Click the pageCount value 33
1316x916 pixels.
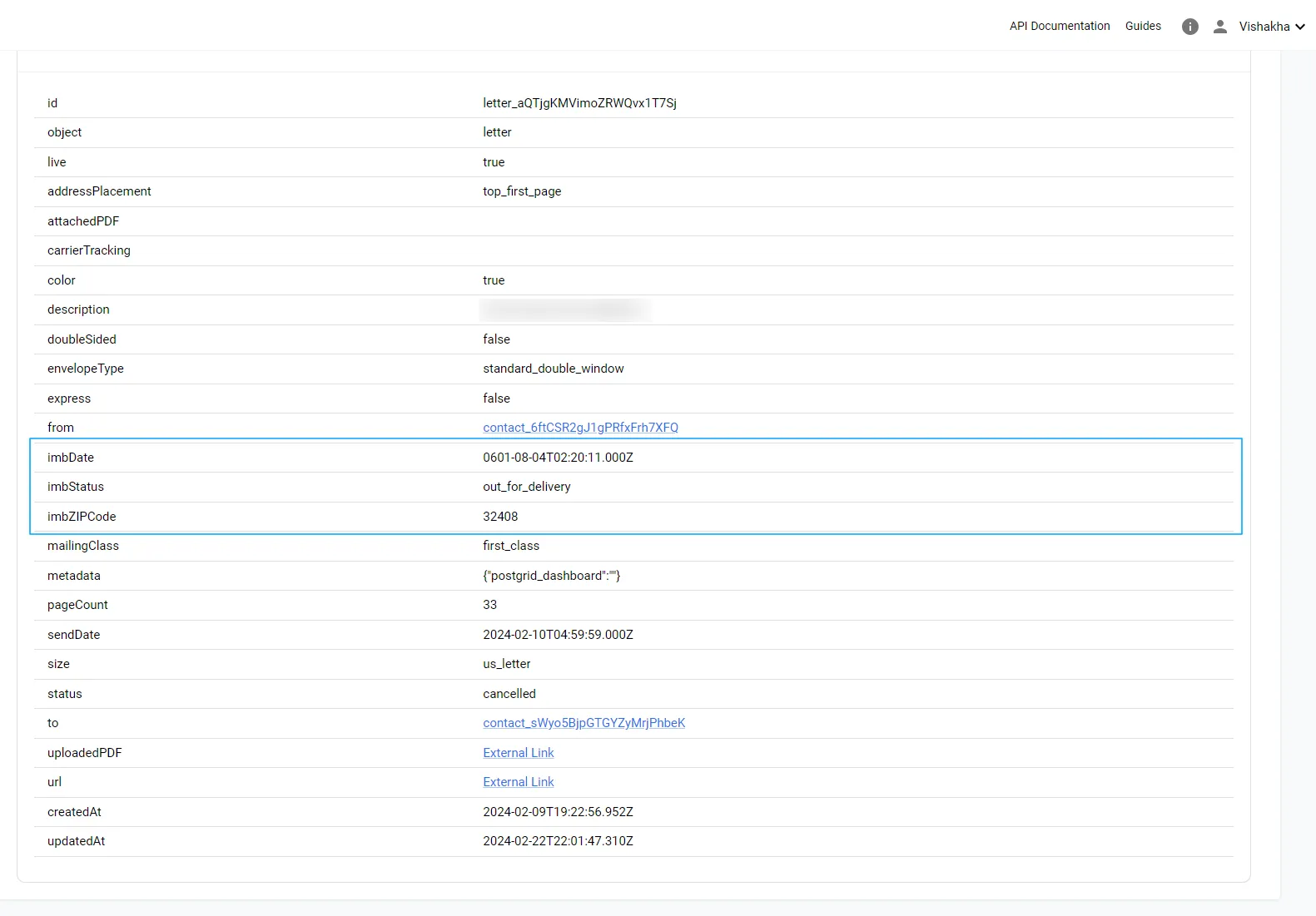point(489,605)
